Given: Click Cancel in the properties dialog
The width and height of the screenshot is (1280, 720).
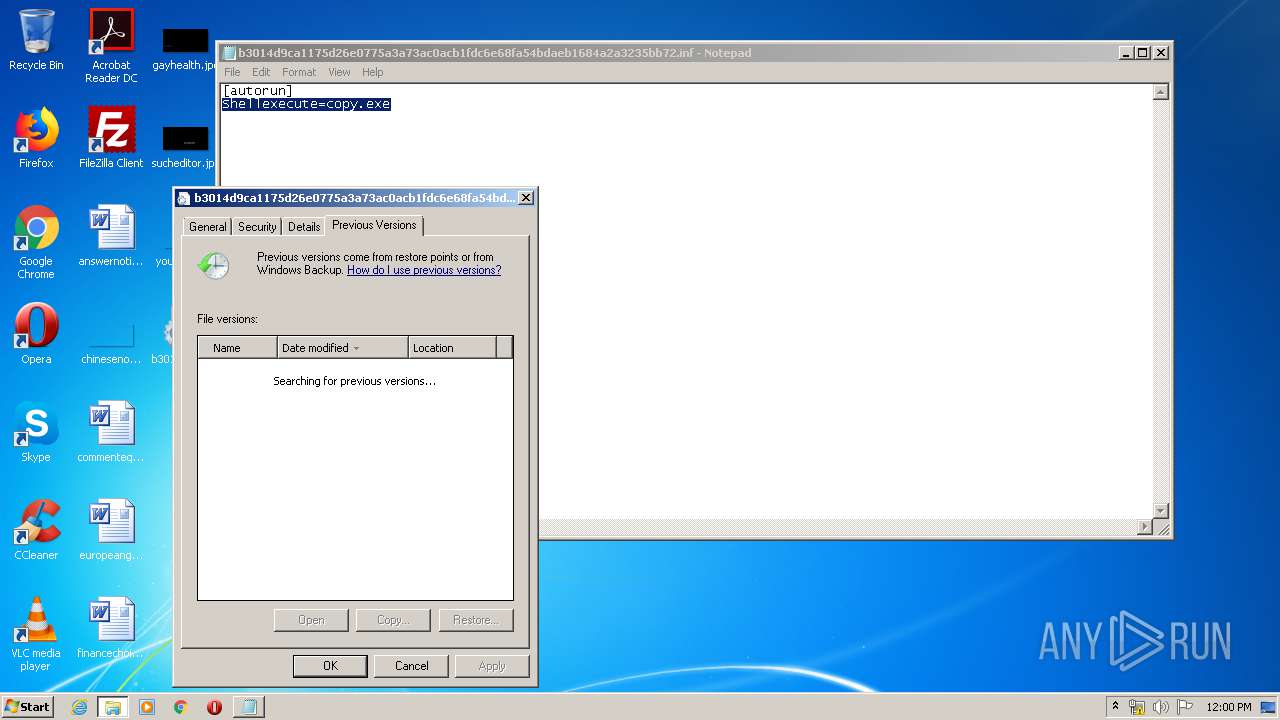Looking at the screenshot, I should click(x=412, y=666).
